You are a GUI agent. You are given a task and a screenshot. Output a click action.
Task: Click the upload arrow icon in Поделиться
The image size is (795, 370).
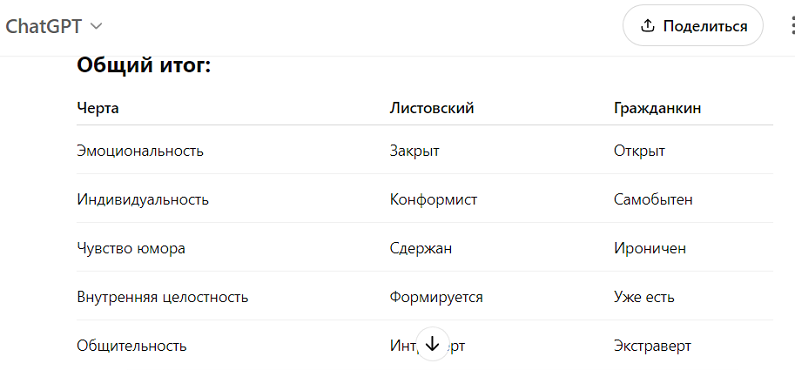(647, 26)
